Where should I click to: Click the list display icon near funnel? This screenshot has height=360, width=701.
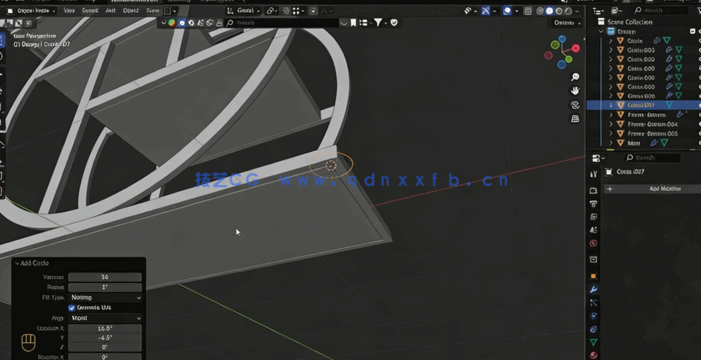click(x=363, y=22)
